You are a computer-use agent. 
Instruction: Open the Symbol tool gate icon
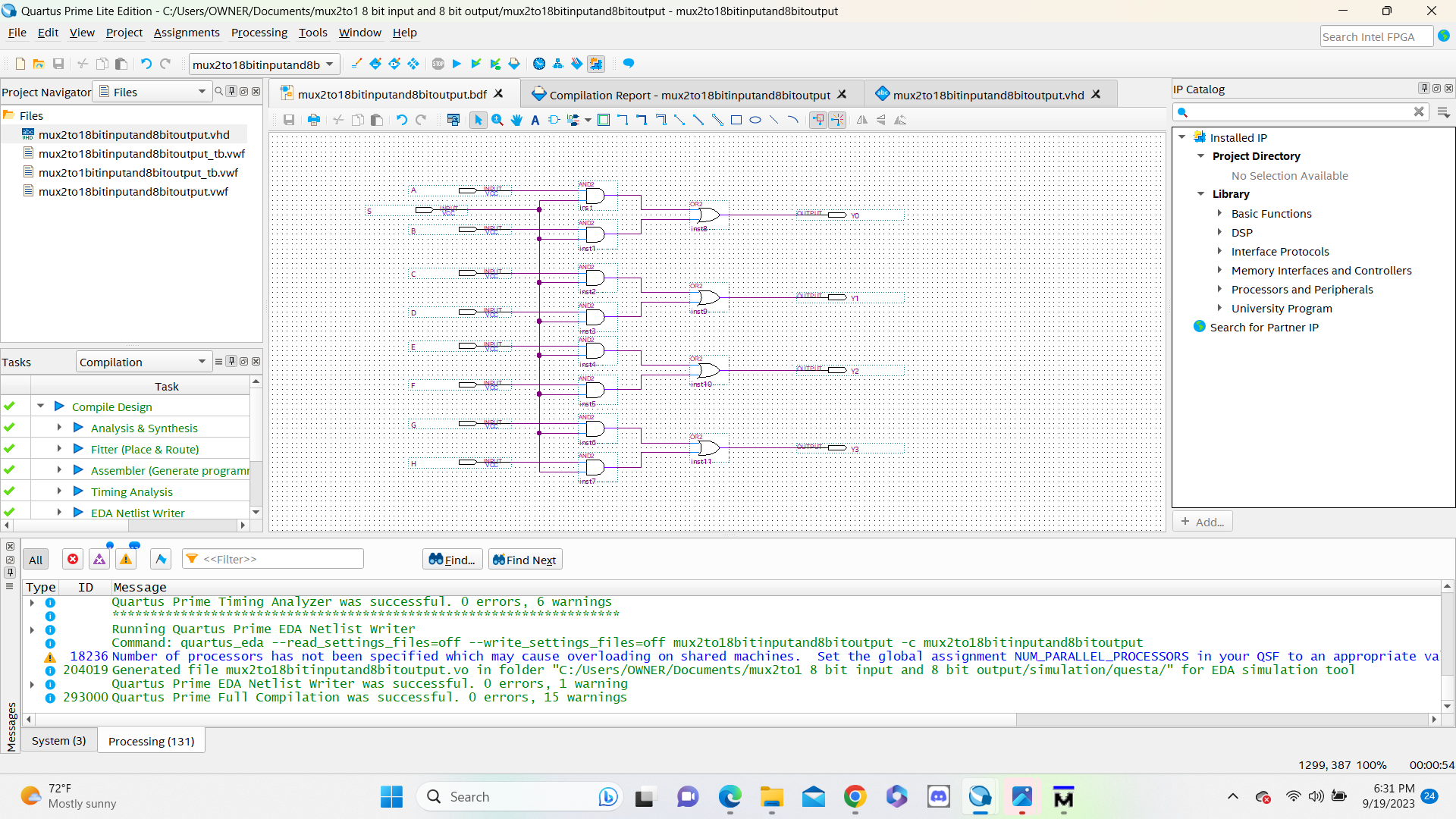point(554,120)
